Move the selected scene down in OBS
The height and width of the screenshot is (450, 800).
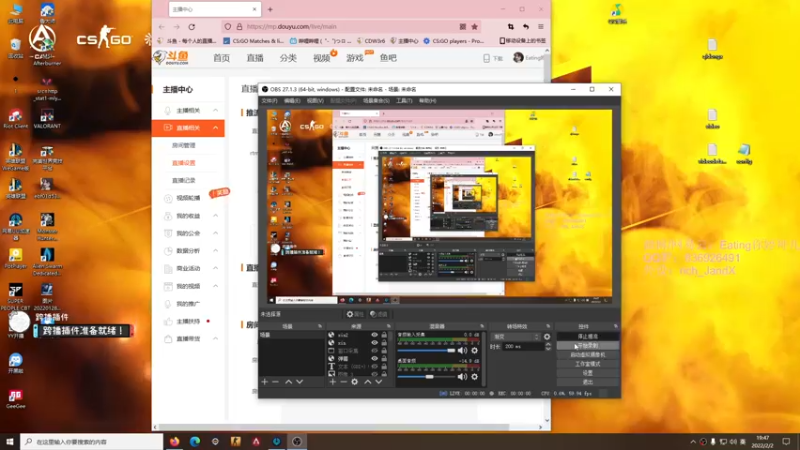click(299, 382)
